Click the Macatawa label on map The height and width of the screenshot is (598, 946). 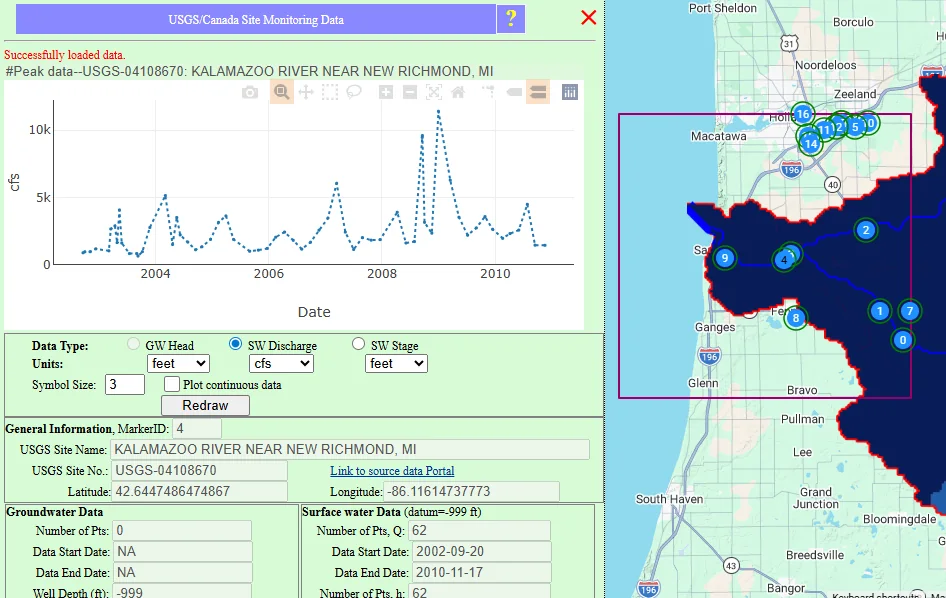tap(719, 136)
